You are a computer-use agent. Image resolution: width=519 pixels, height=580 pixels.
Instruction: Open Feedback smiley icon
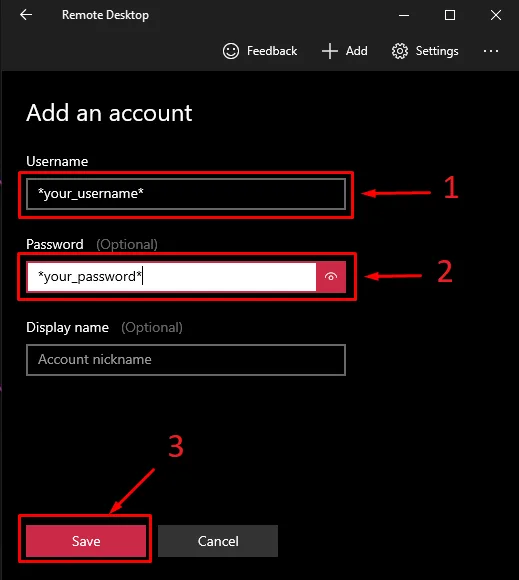tap(231, 51)
